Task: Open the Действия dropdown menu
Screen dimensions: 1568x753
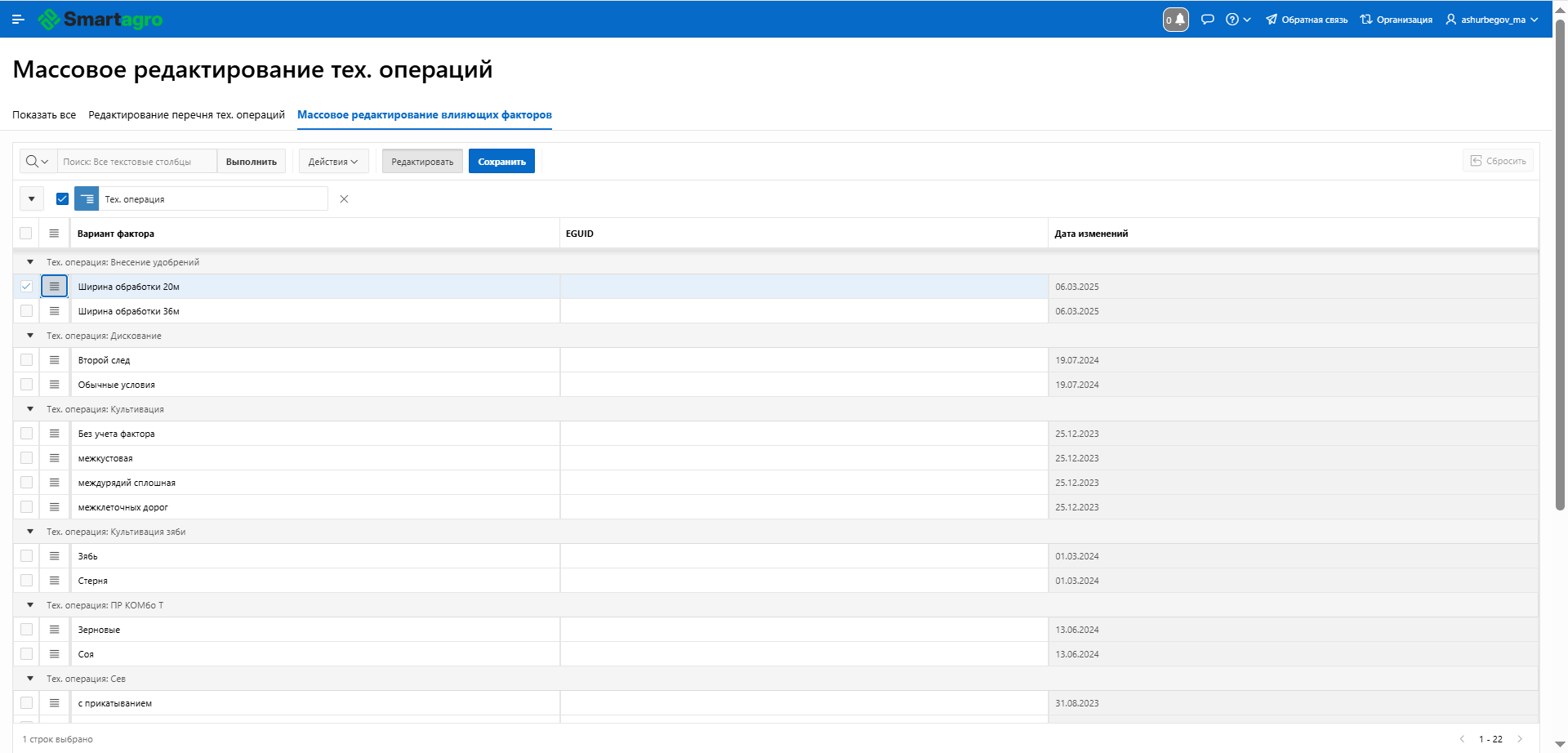Action: pyautogui.click(x=333, y=162)
